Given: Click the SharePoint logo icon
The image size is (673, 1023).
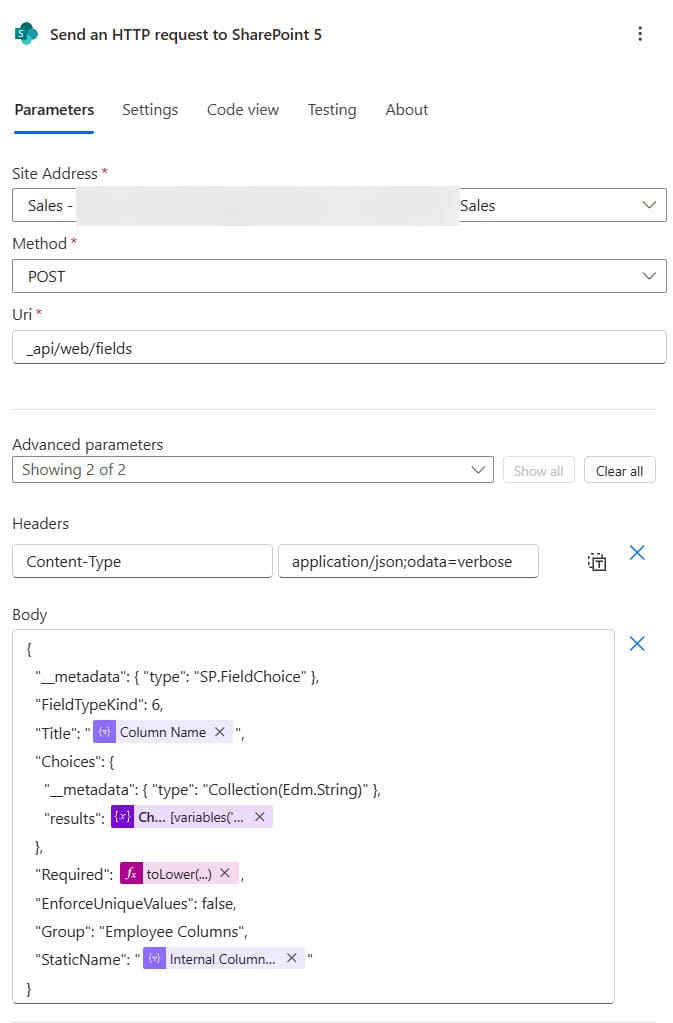Looking at the screenshot, I should point(26,33).
